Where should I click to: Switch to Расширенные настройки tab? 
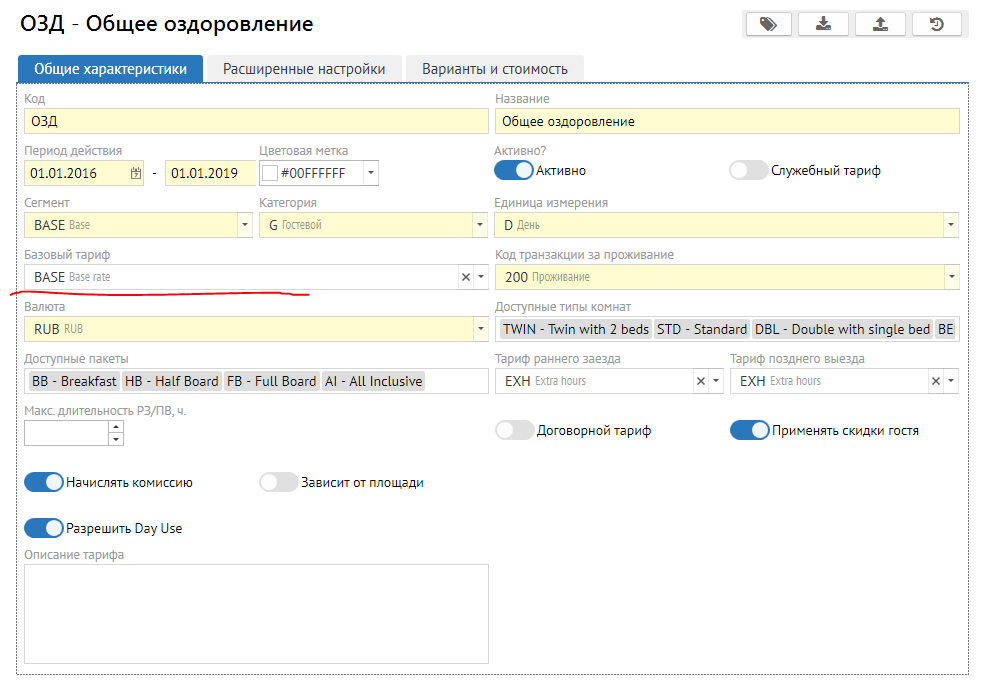click(x=304, y=69)
